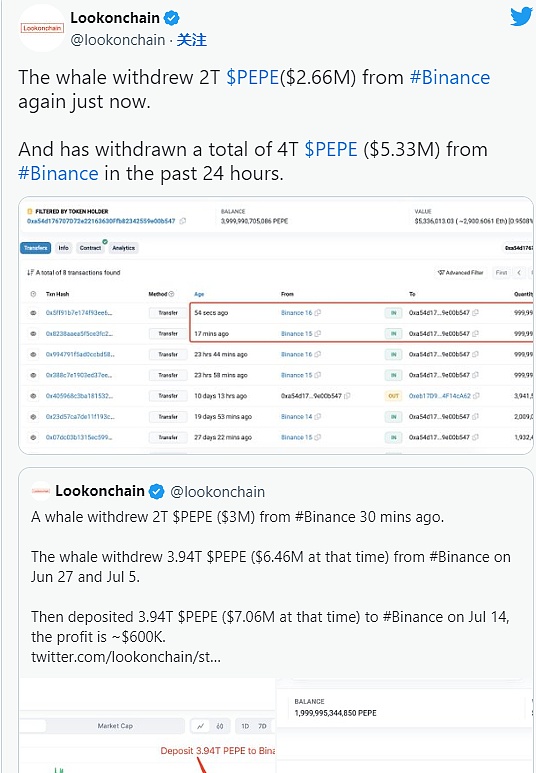The image size is (536, 773).
Task: Copy the token holder address icon
Action: pos(182,221)
